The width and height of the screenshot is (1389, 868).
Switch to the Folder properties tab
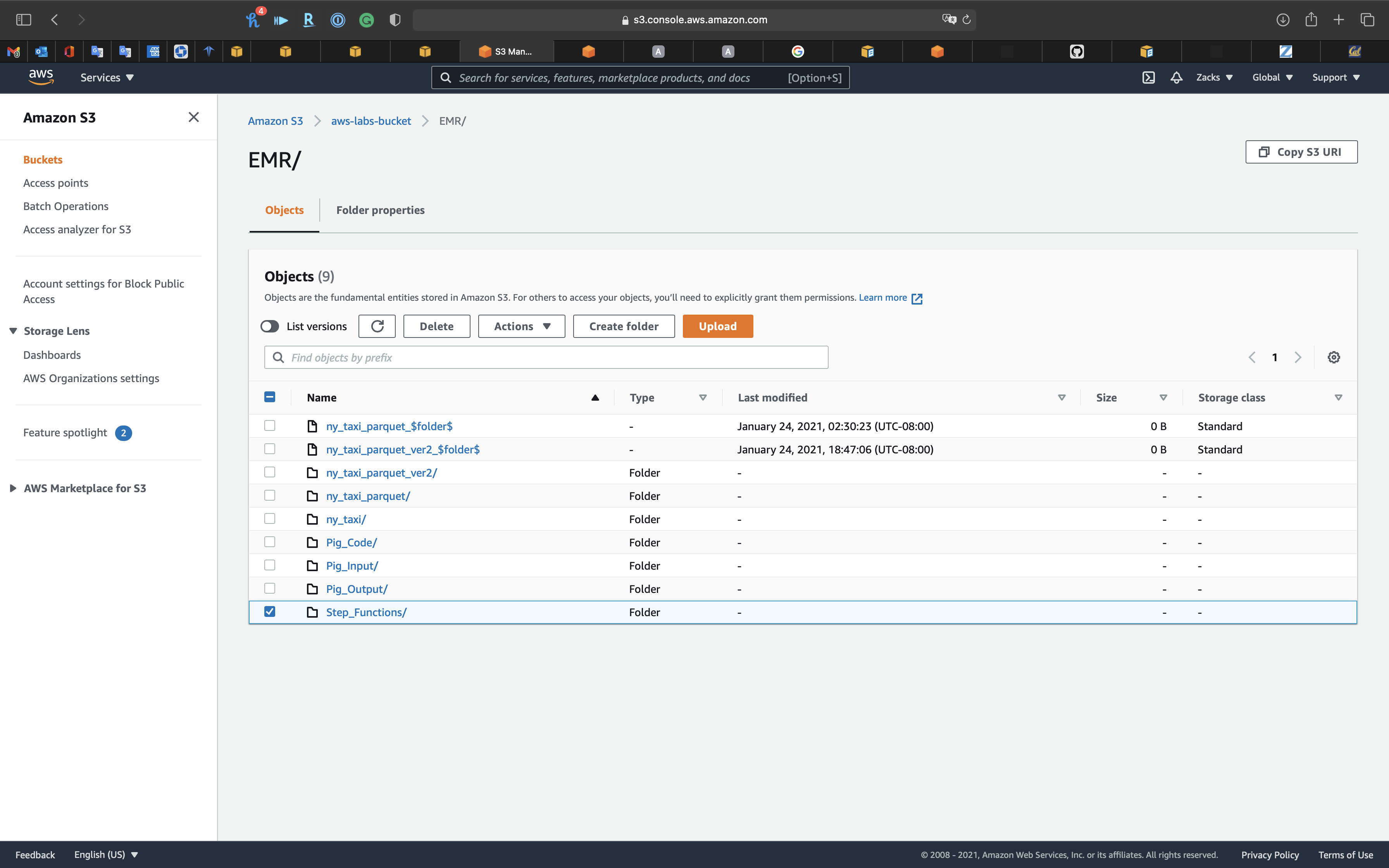380,210
